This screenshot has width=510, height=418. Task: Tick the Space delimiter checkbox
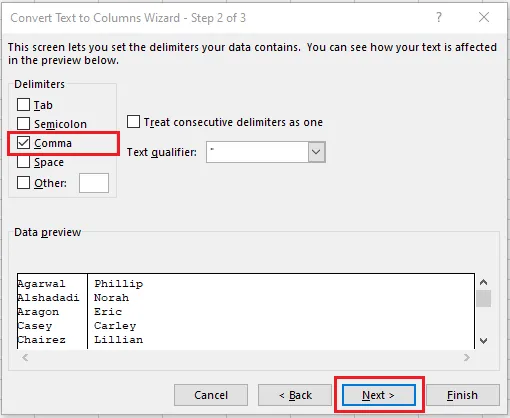tap(23, 162)
